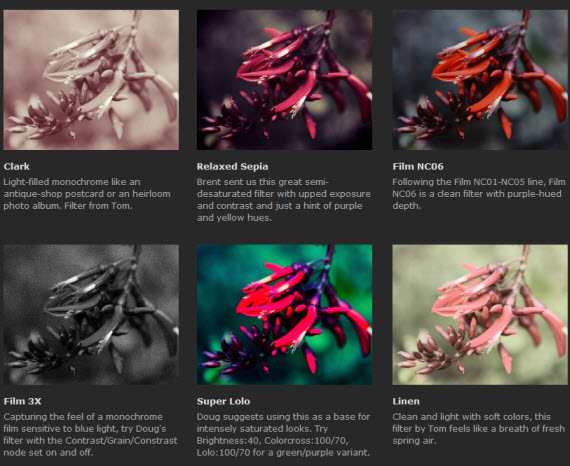
Task: Click the Clark filter title
Action: click(x=17, y=166)
